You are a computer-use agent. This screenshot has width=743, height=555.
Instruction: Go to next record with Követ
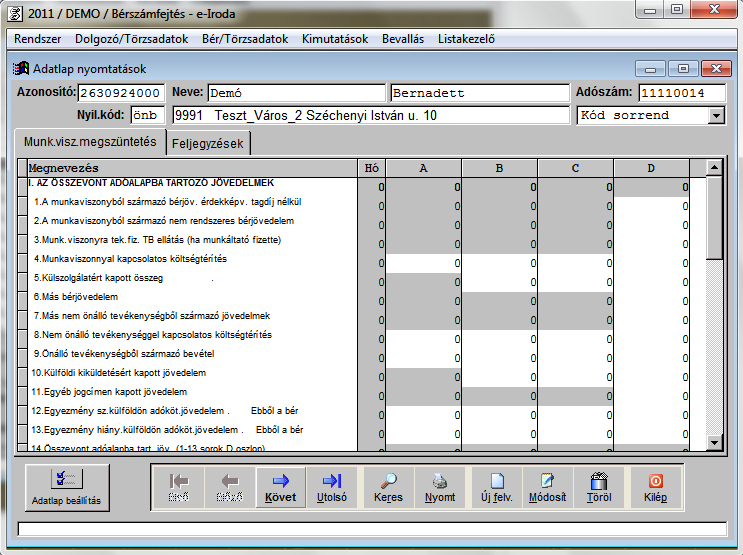click(x=280, y=487)
